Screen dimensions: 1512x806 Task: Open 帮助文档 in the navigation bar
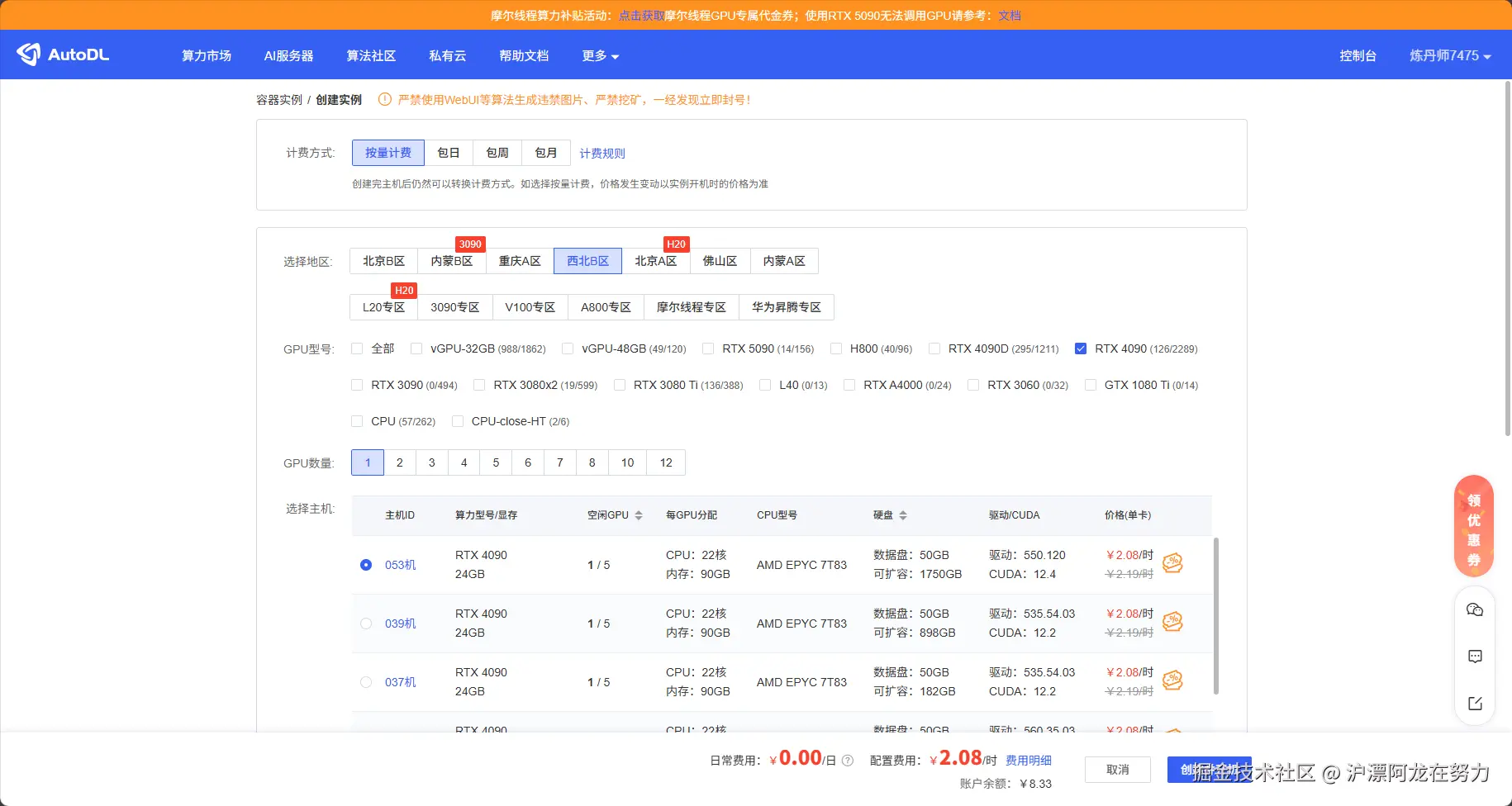pyautogui.click(x=524, y=55)
